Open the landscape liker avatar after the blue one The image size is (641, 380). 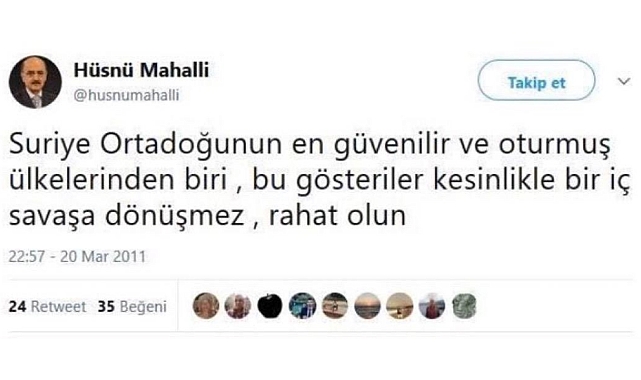pyautogui.click(x=335, y=306)
